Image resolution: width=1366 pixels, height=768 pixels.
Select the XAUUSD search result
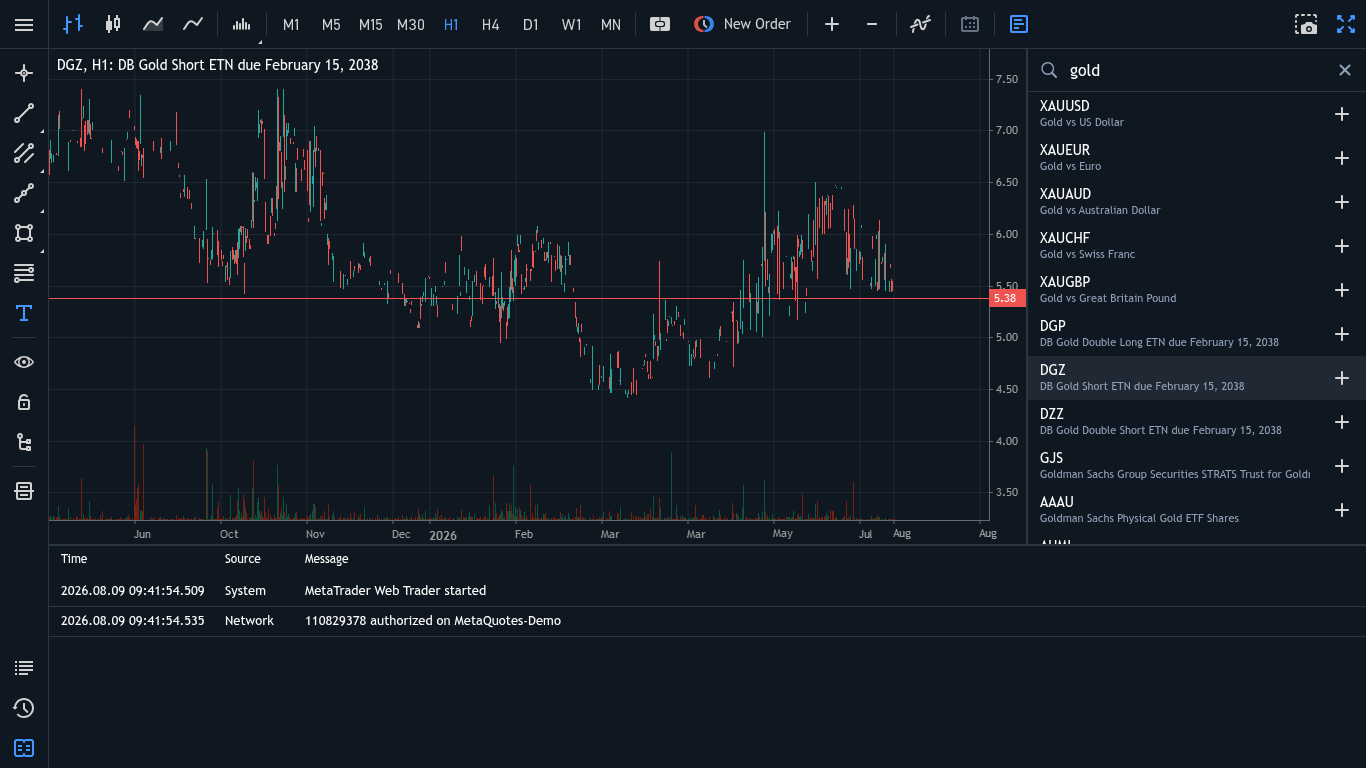[1196, 114]
